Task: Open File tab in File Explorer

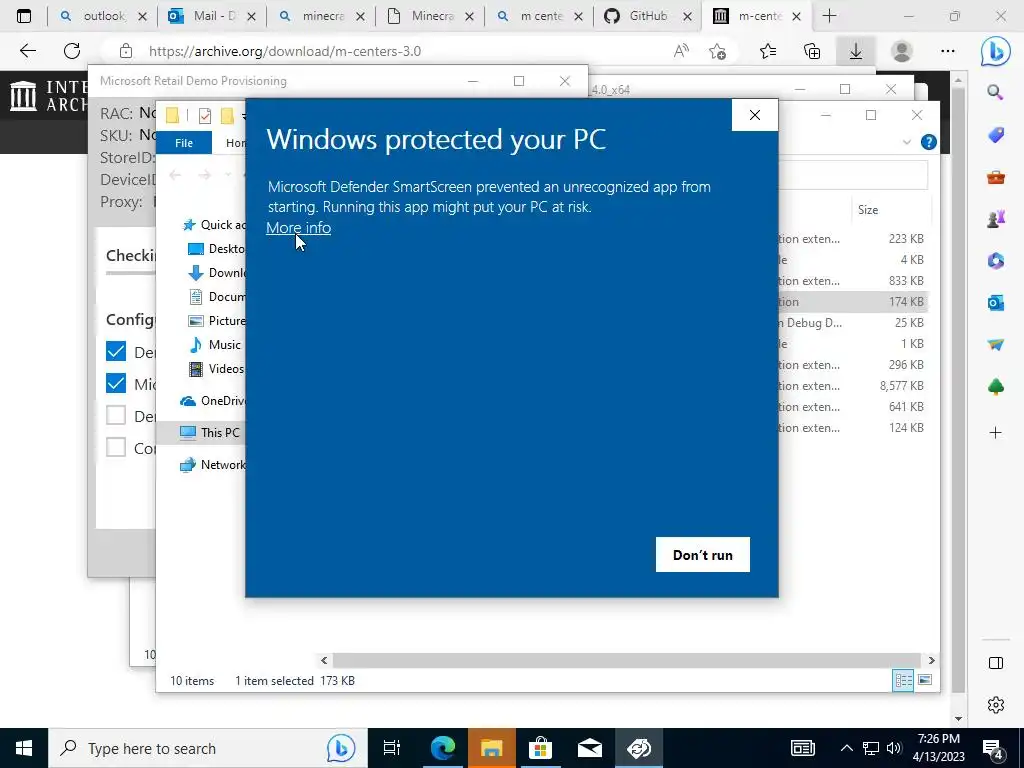Action: pos(184,142)
